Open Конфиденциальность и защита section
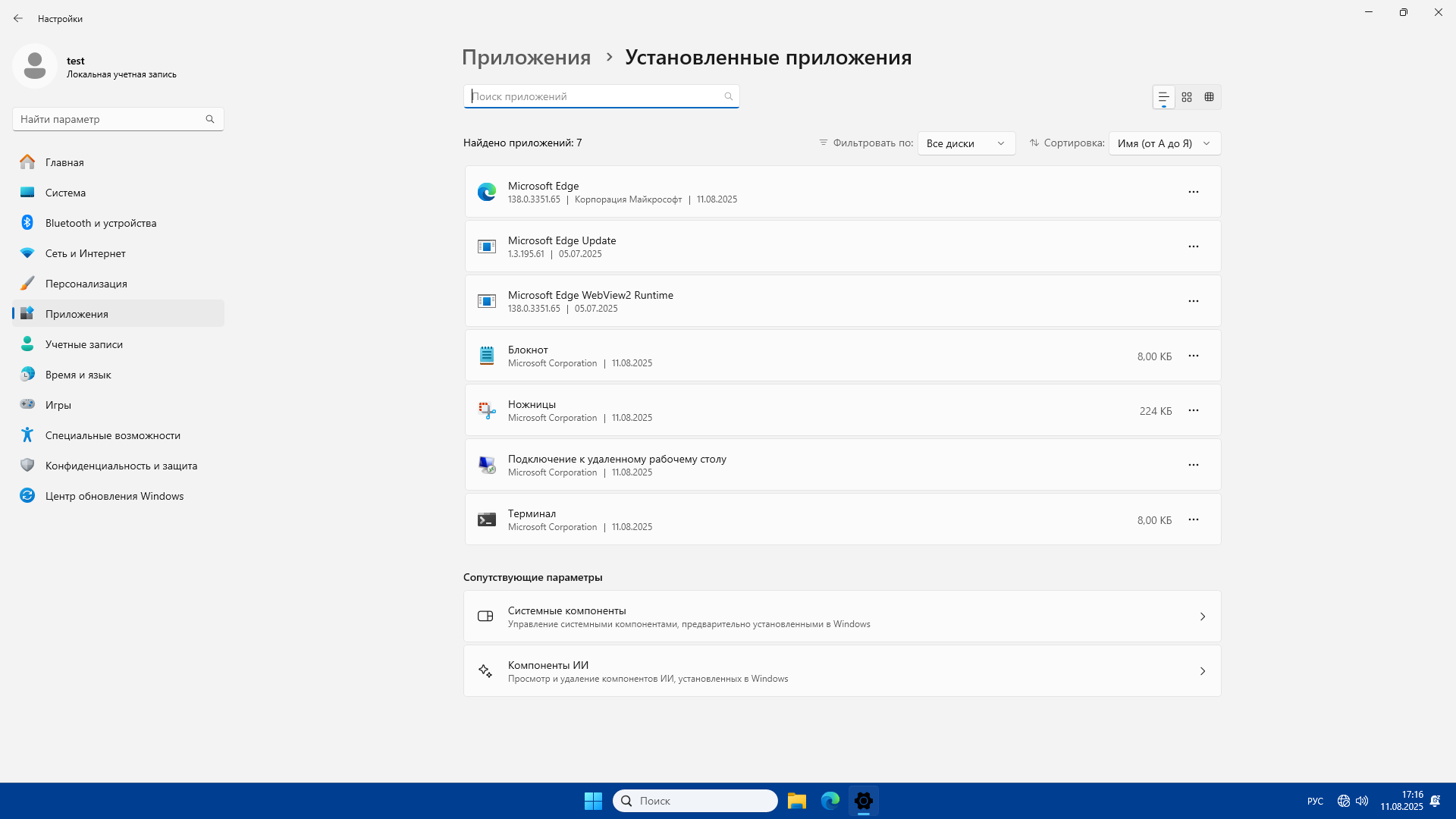The image size is (1456, 819). 118,466
